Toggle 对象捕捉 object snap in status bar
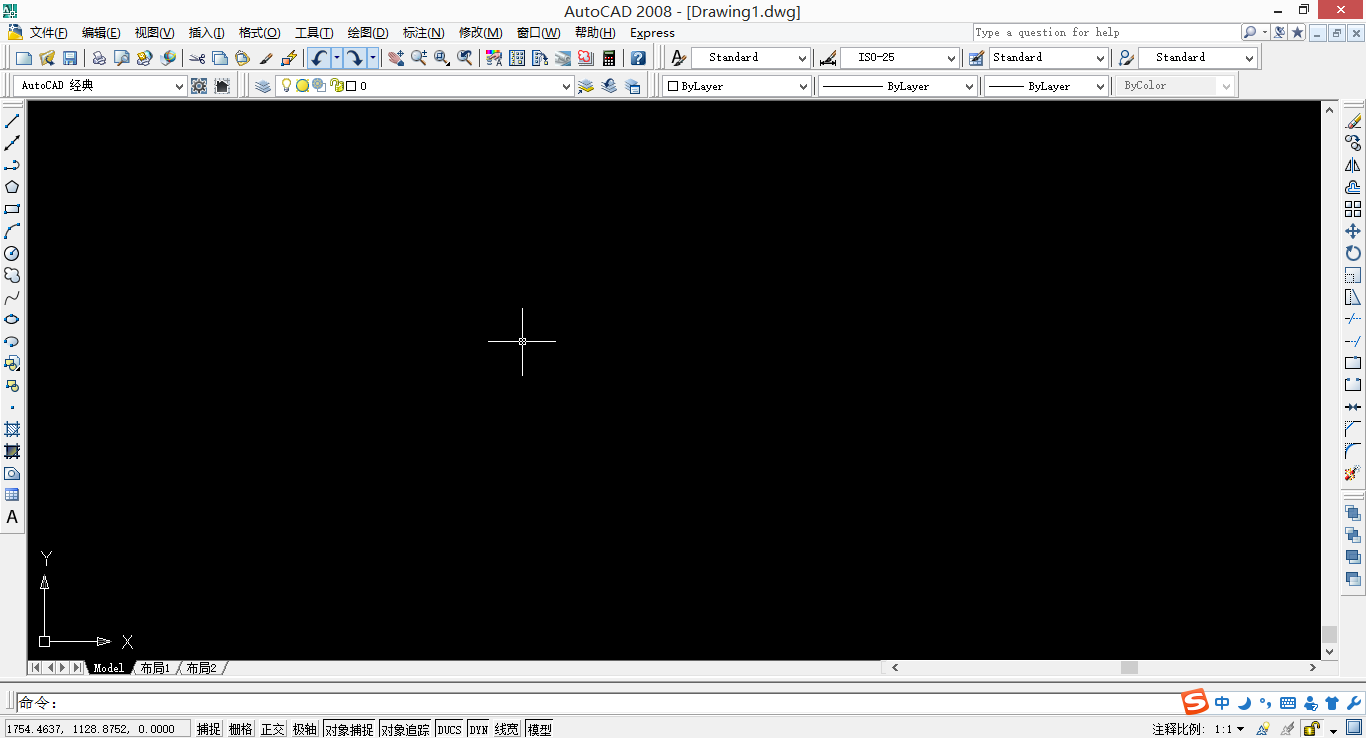Image resolution: width=1366 pixels, height=738 pixels. coord(349,729)
